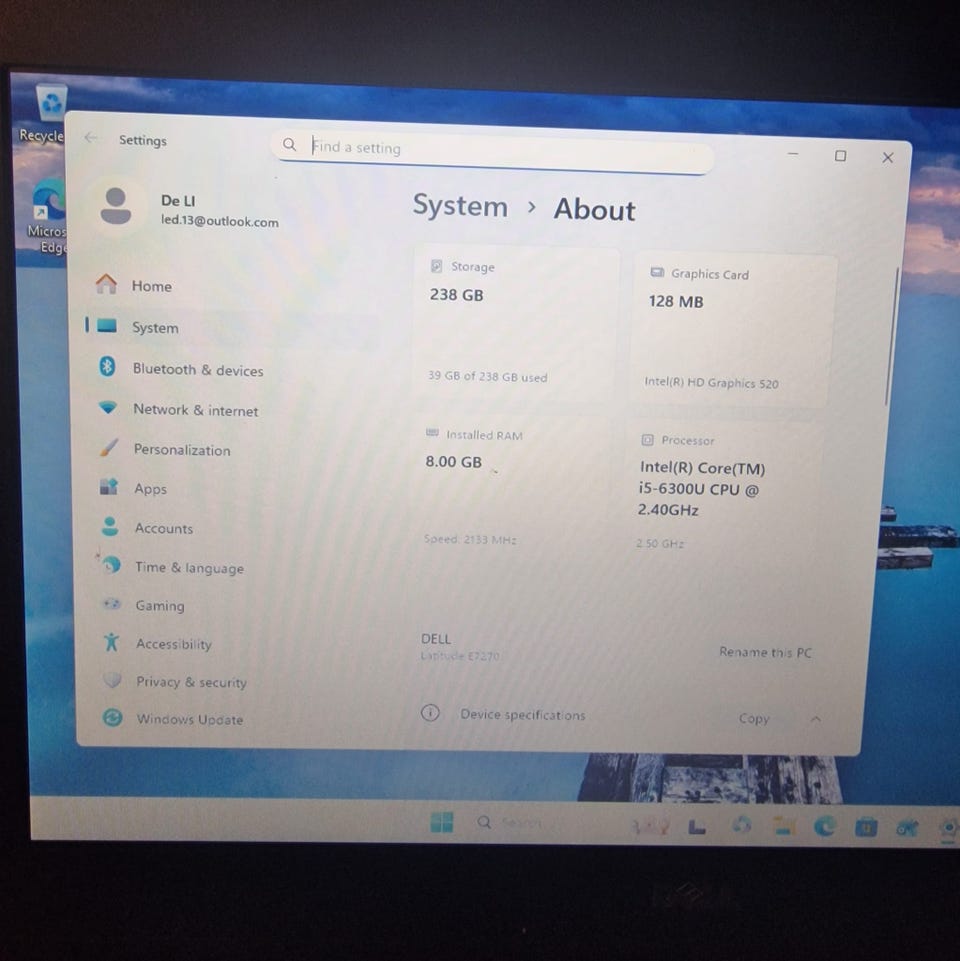960x961 pixels.
Task: Click the DELL device name text
Action: [436, 639]
